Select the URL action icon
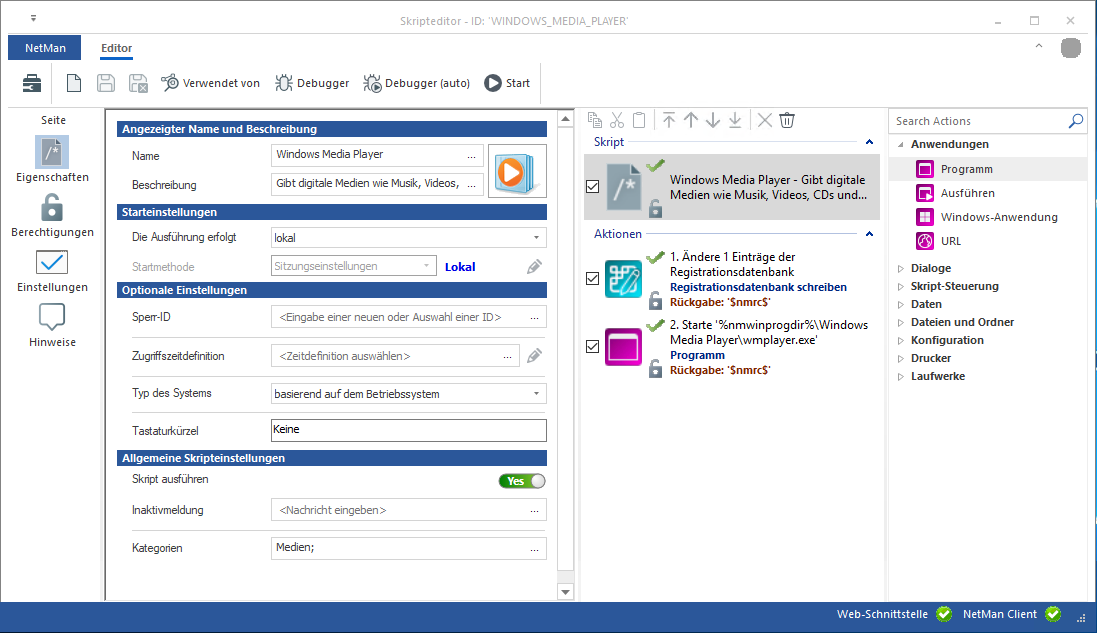 coord(924,241)
